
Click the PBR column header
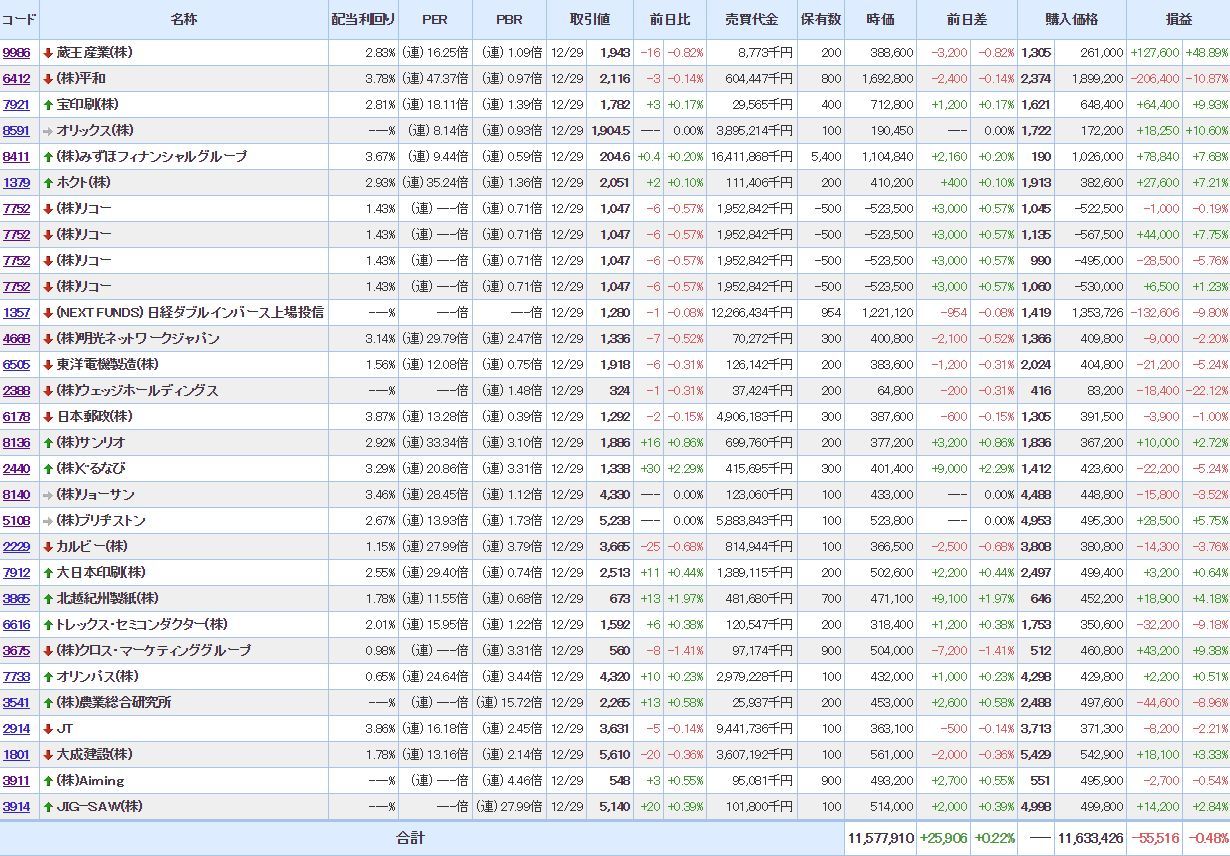pos(509,19)
